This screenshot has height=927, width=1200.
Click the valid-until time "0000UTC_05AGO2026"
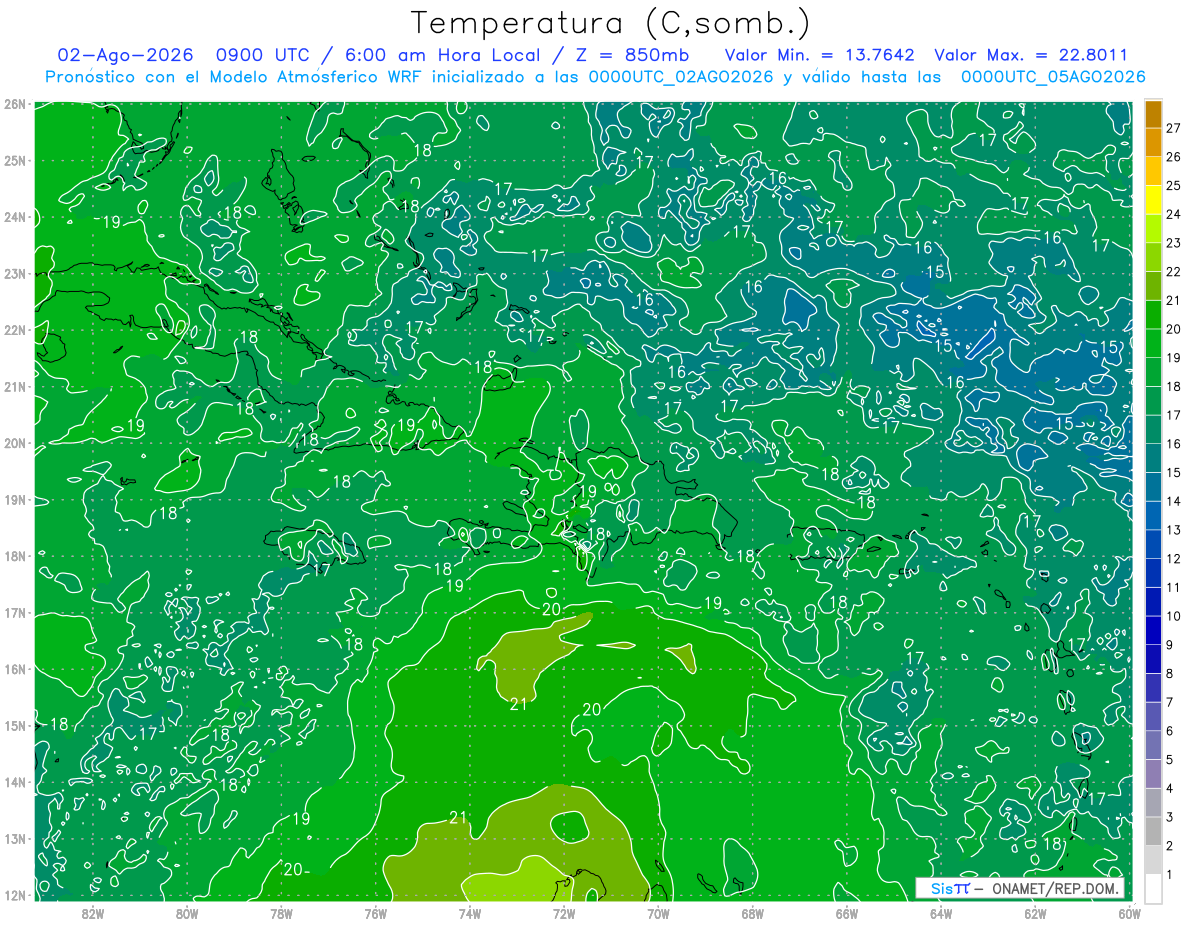[x=1053, y=77]
